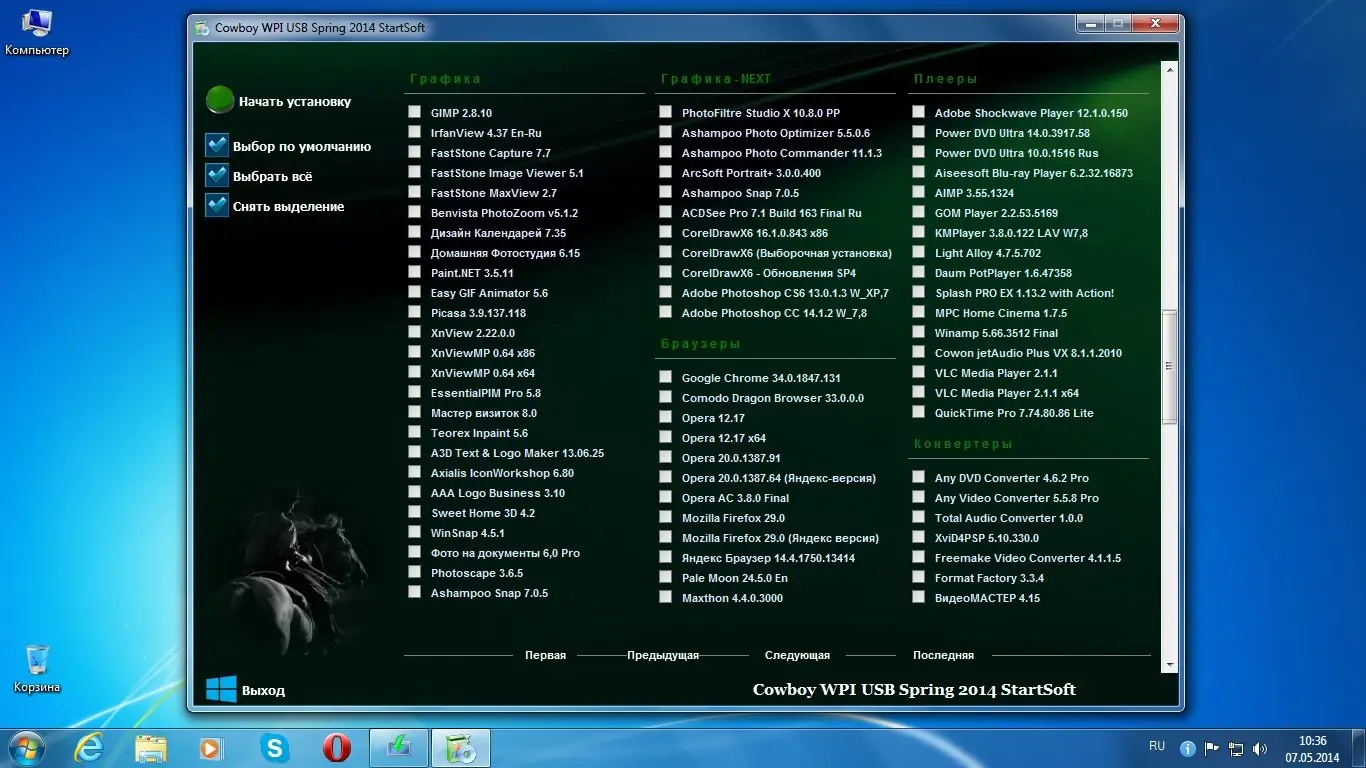Click the Домашняя Фотостудия 6.15 label
Screen dimensions: 1366x768
505,253
